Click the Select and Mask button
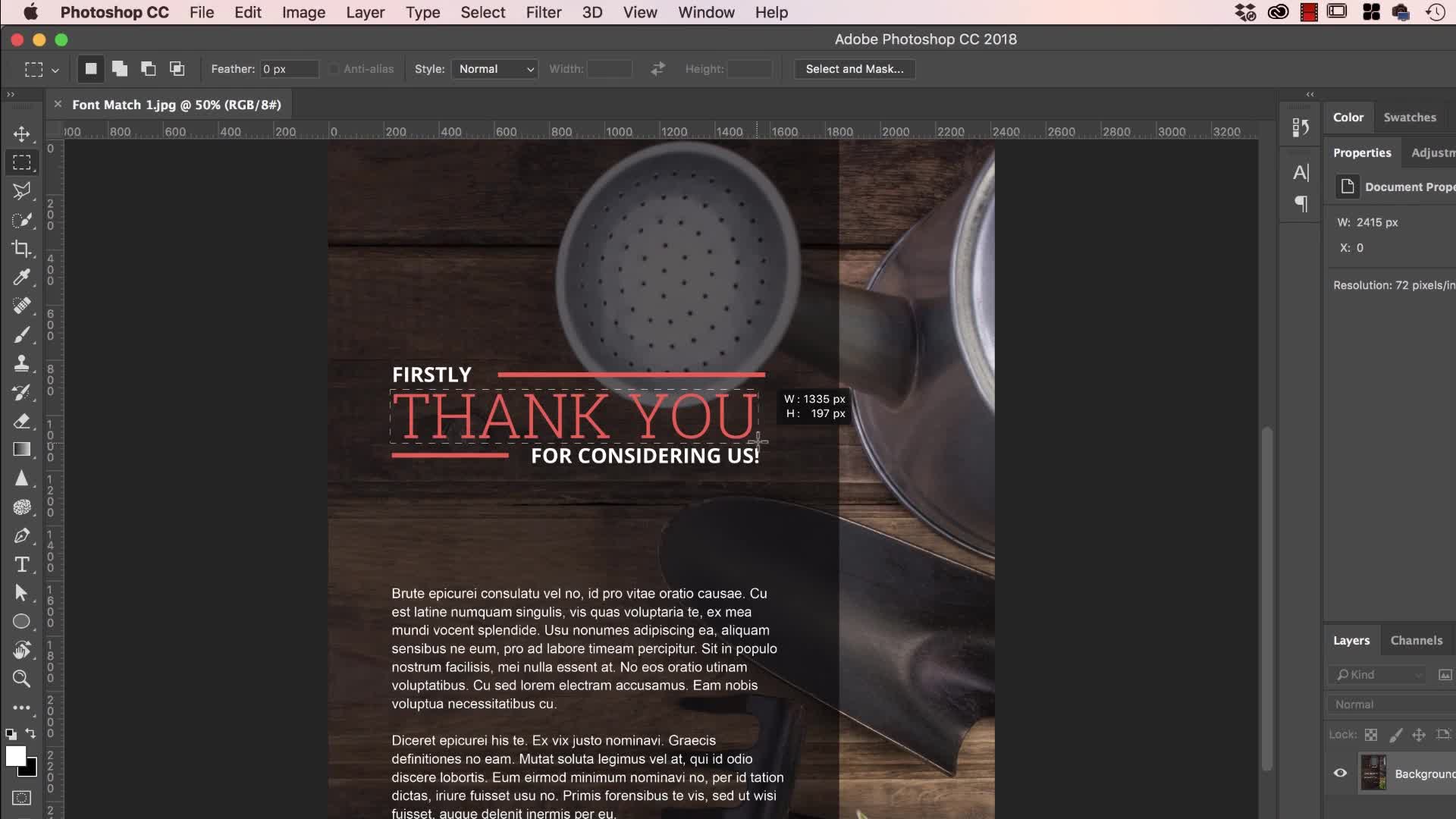Image resolution: width=1456 pixels, height=819 pixels. tap(855, 69)
